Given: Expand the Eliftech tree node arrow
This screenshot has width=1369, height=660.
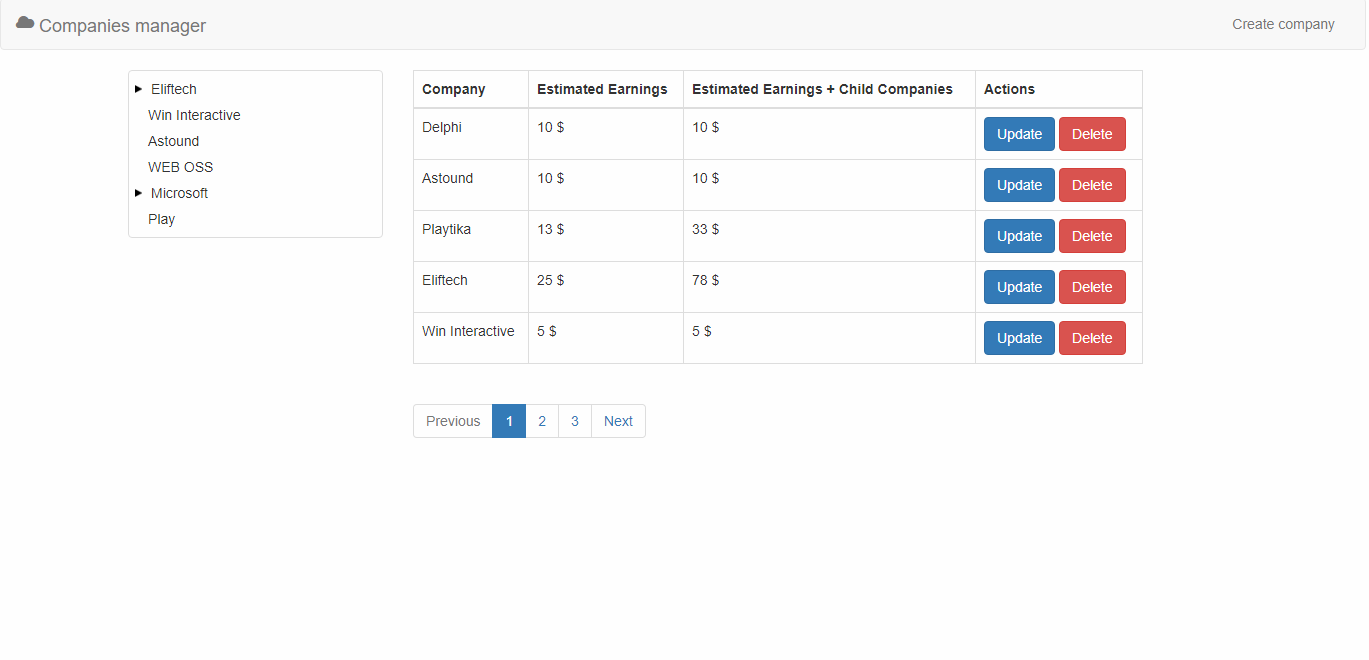Looking at the screenshot, I should [139, 89].
